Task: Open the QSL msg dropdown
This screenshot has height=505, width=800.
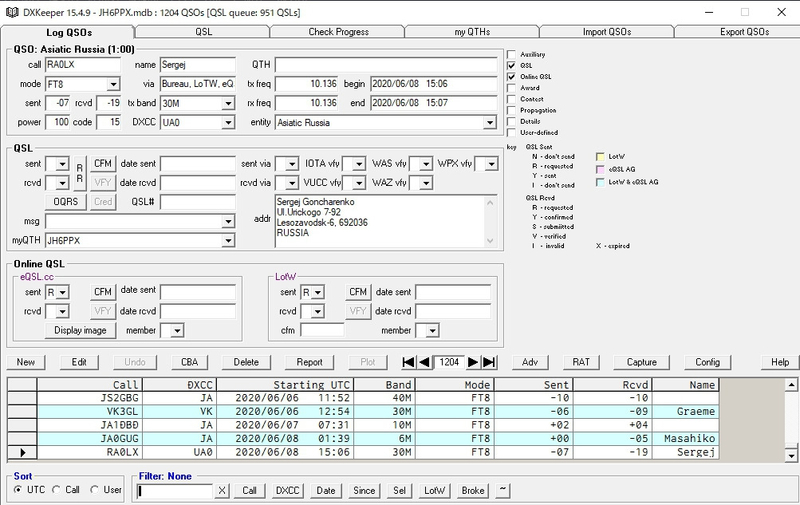Action: (228, 222)
